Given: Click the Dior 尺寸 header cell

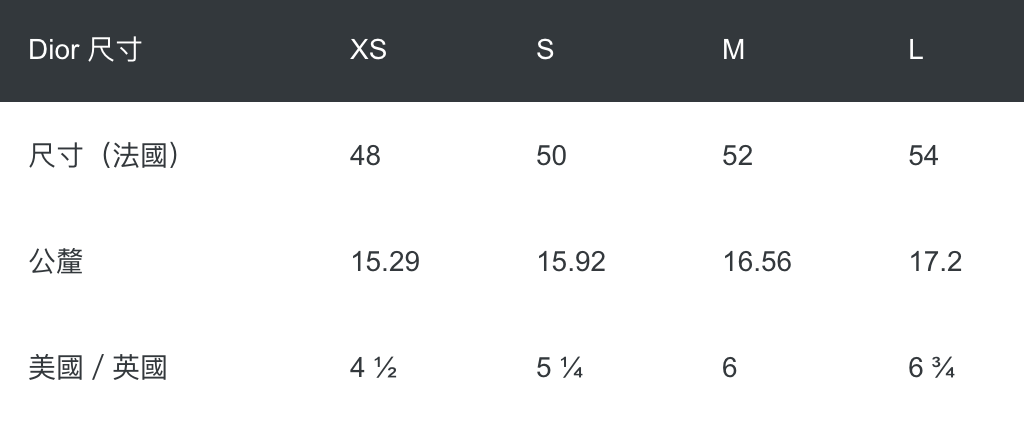Looking at the screenshot, I should pos(85,50).
